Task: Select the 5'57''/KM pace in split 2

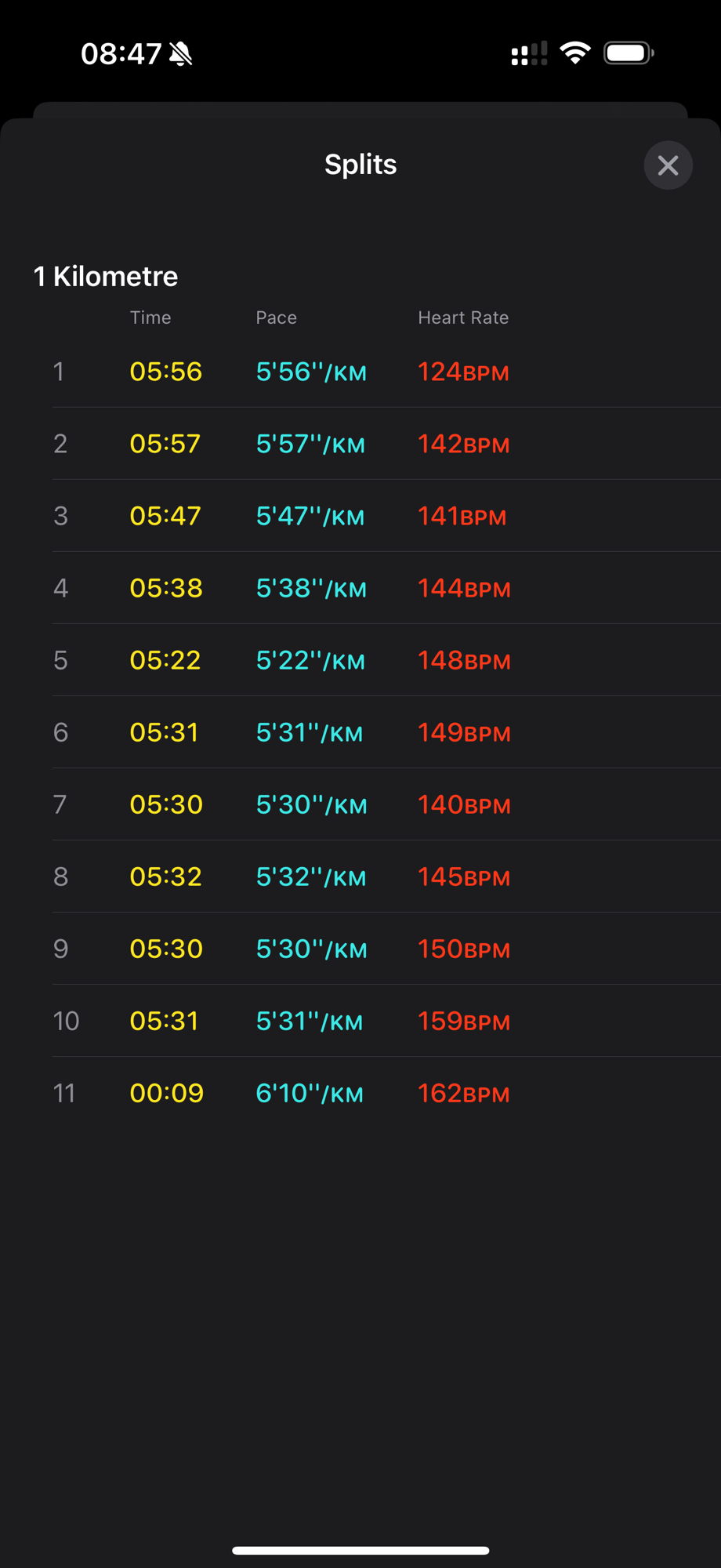Action: tap(310, 445)
